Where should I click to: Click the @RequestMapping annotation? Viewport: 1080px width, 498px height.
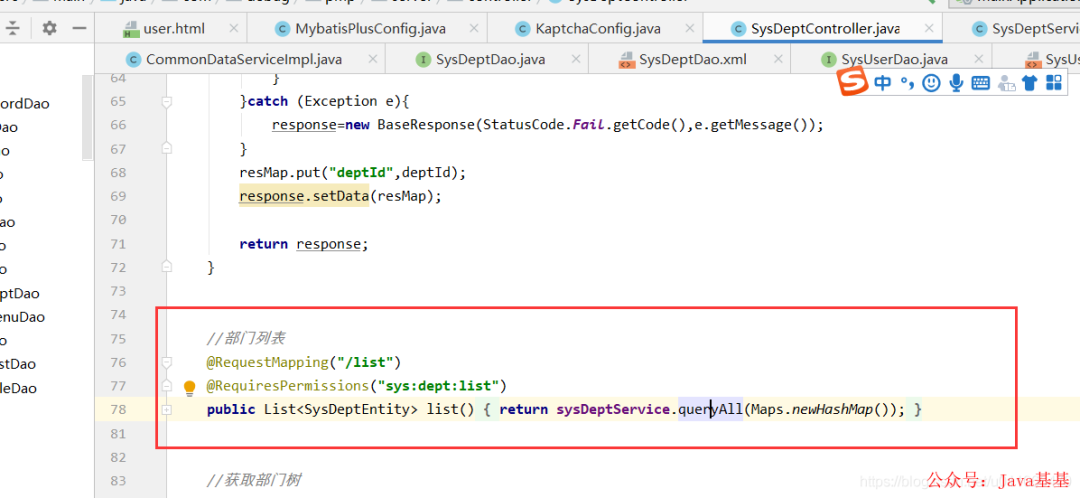(269, 362)
